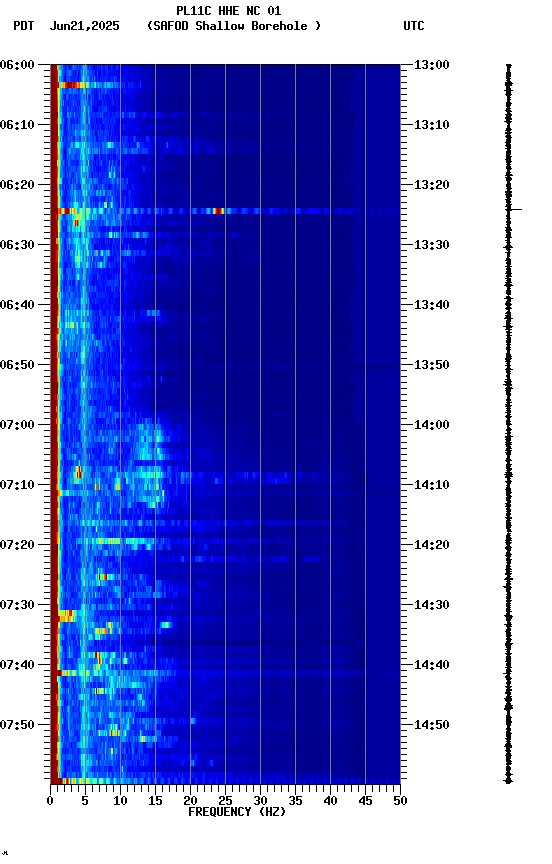The width and height of the screenshot is (552, 864).
Task: Click the '0' frequency axis label
Action: pyautogui.click(x=50, y=801)
